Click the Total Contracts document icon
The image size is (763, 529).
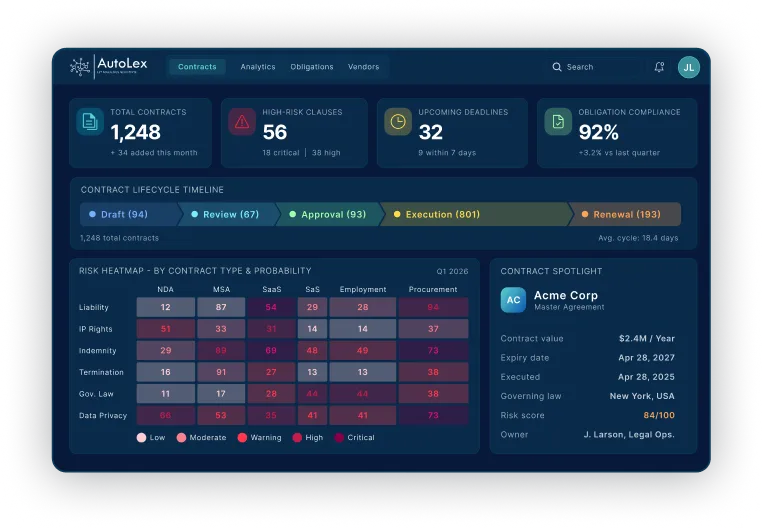90,122
